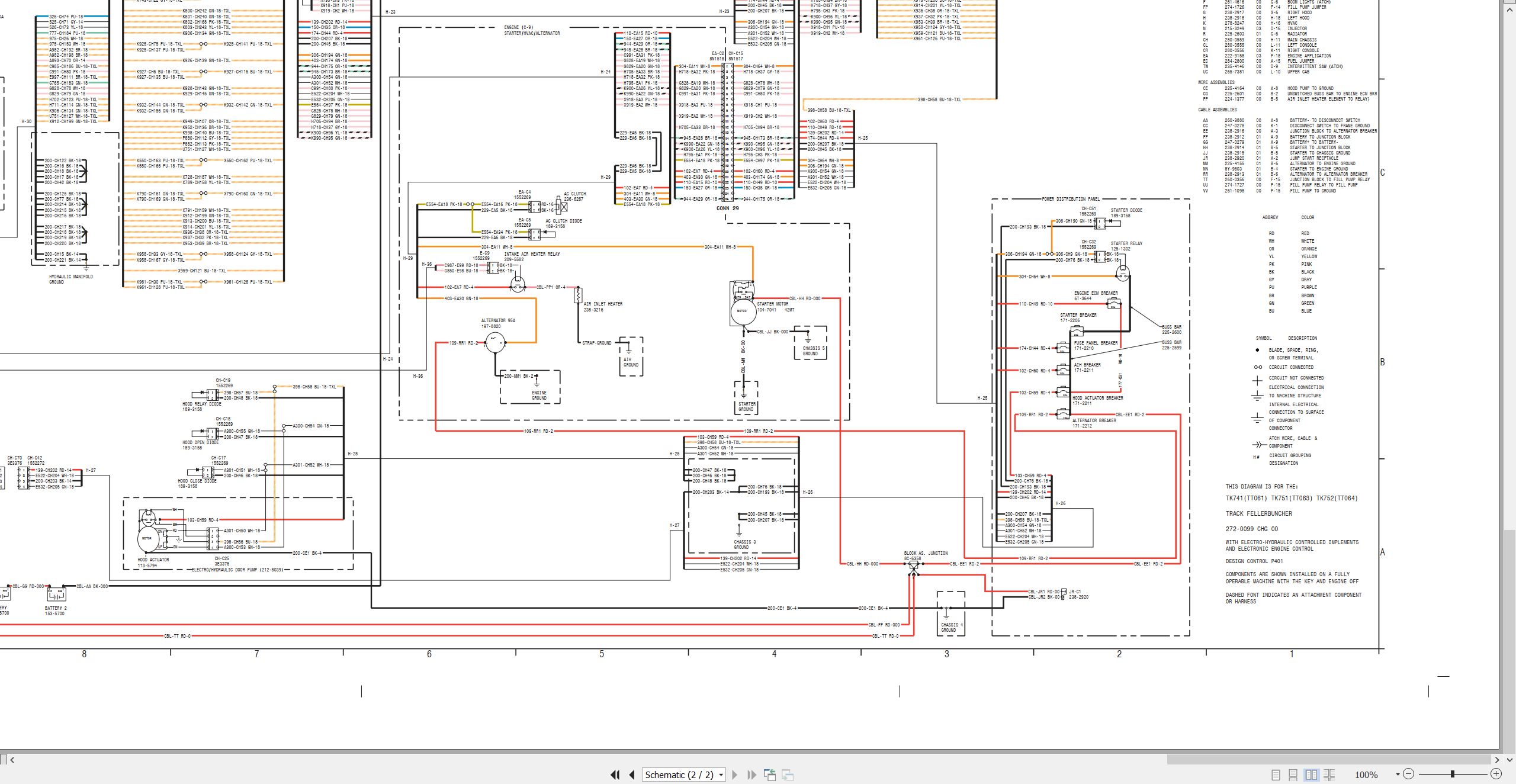This screenshot has width=1516, height=784.
Task: Click the 'AIR INLET HEATER' label
Action: (603, 304)
